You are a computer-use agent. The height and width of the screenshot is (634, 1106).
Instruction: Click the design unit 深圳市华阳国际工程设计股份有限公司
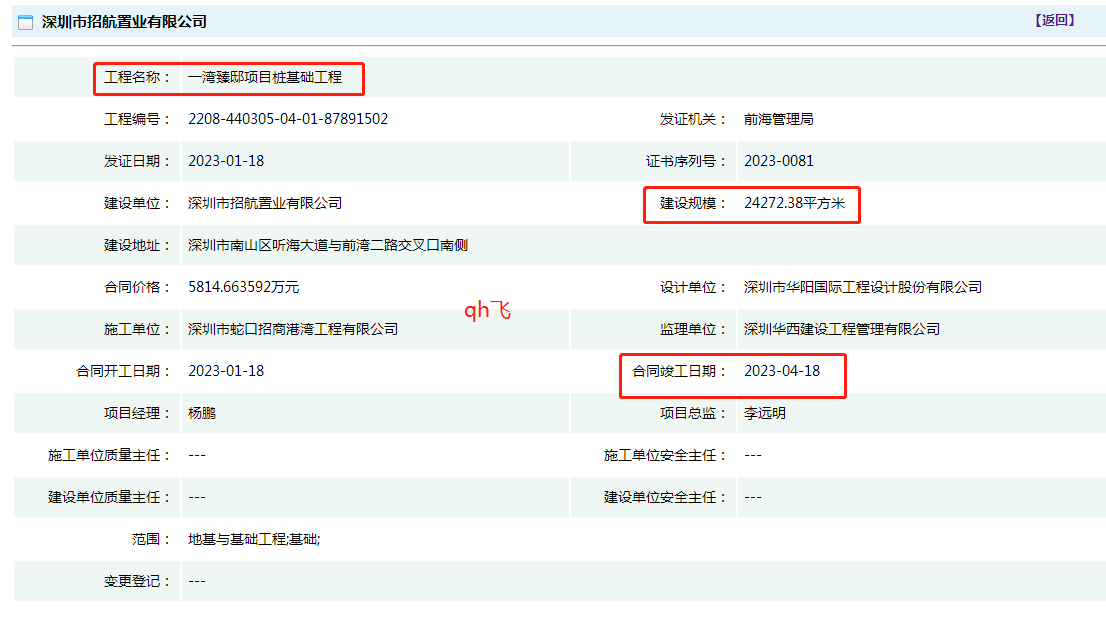[x=862, y=287]
